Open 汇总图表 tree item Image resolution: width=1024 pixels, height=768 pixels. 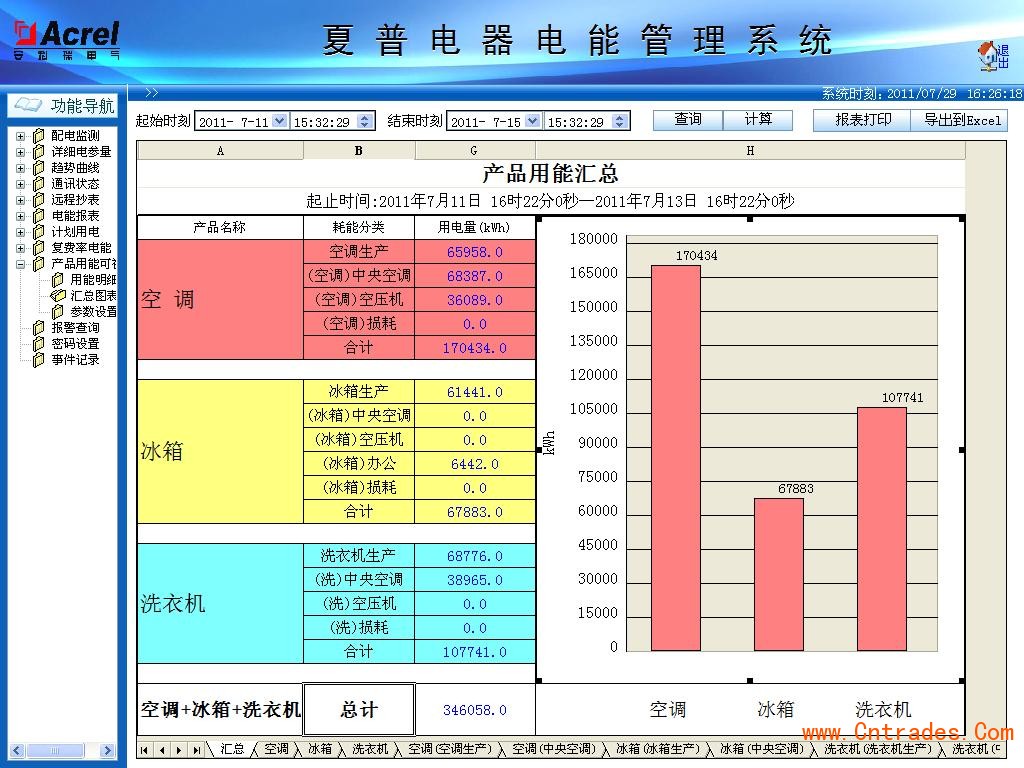[93, 296]
